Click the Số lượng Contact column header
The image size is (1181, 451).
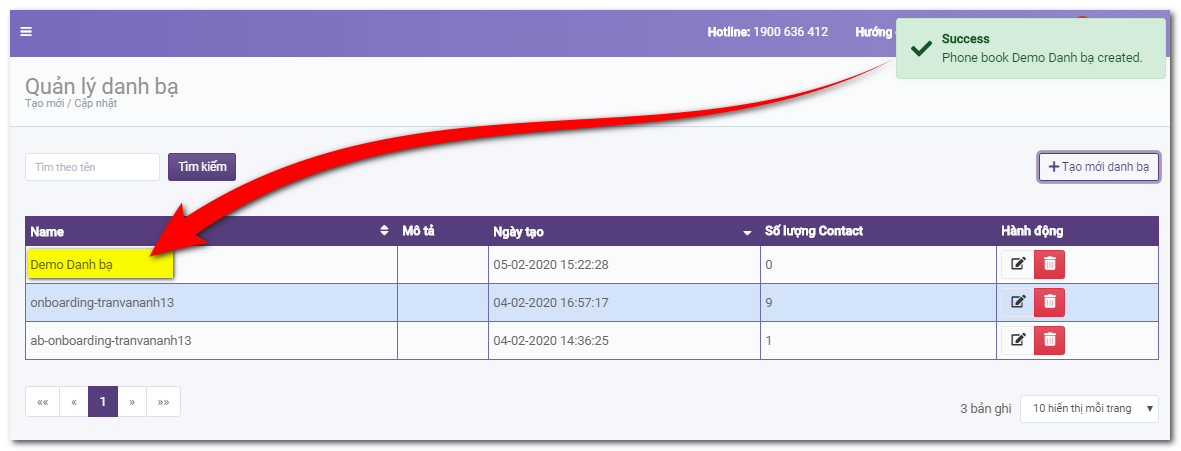(878, 231)
